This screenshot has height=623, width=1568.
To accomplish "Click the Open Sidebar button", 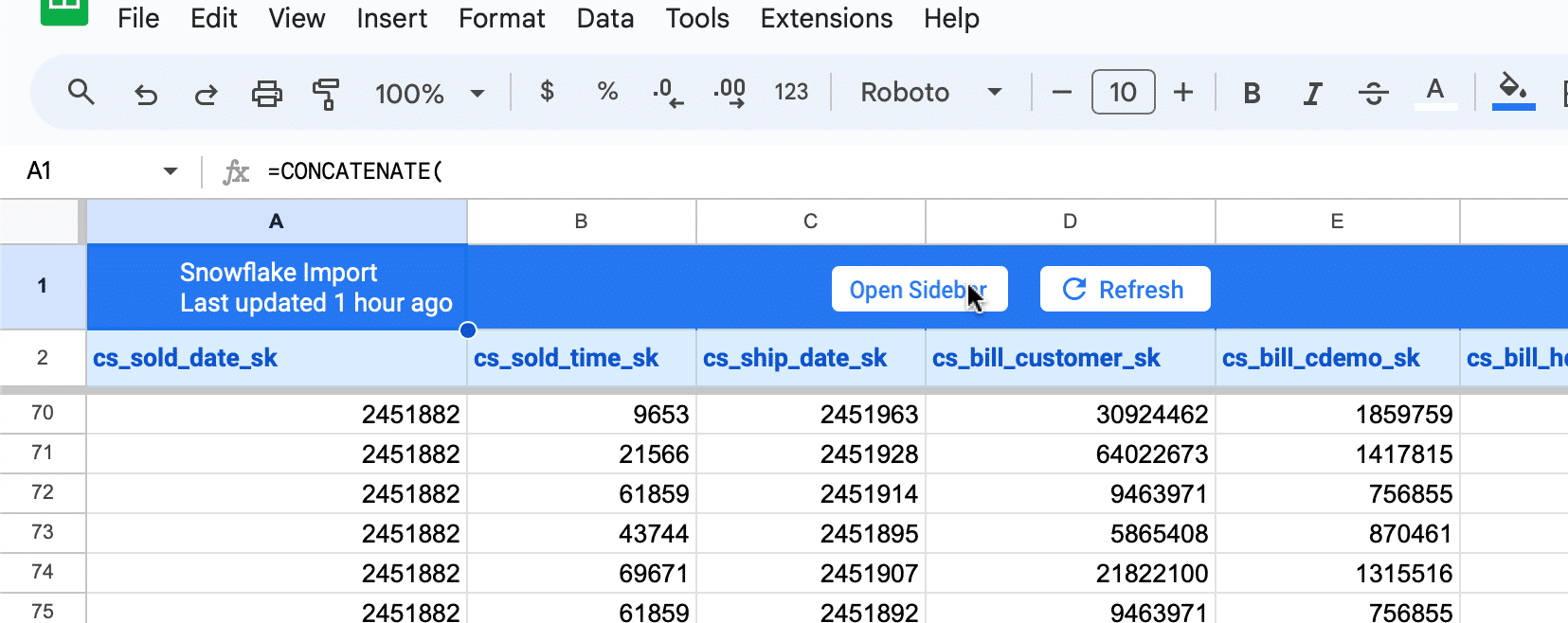I will 919,289.
